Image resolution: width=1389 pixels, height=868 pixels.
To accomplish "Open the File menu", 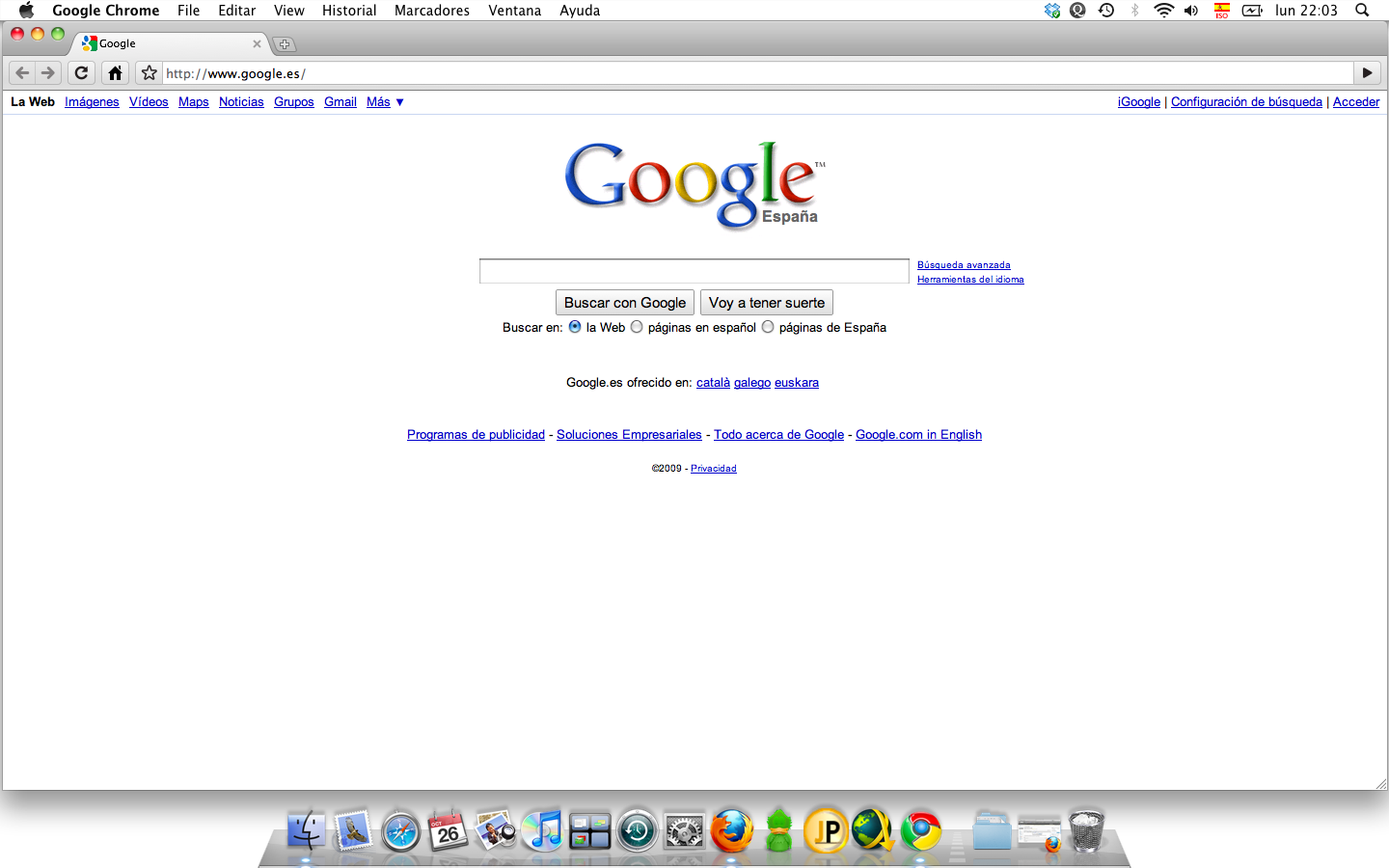I will coord(188,11).
